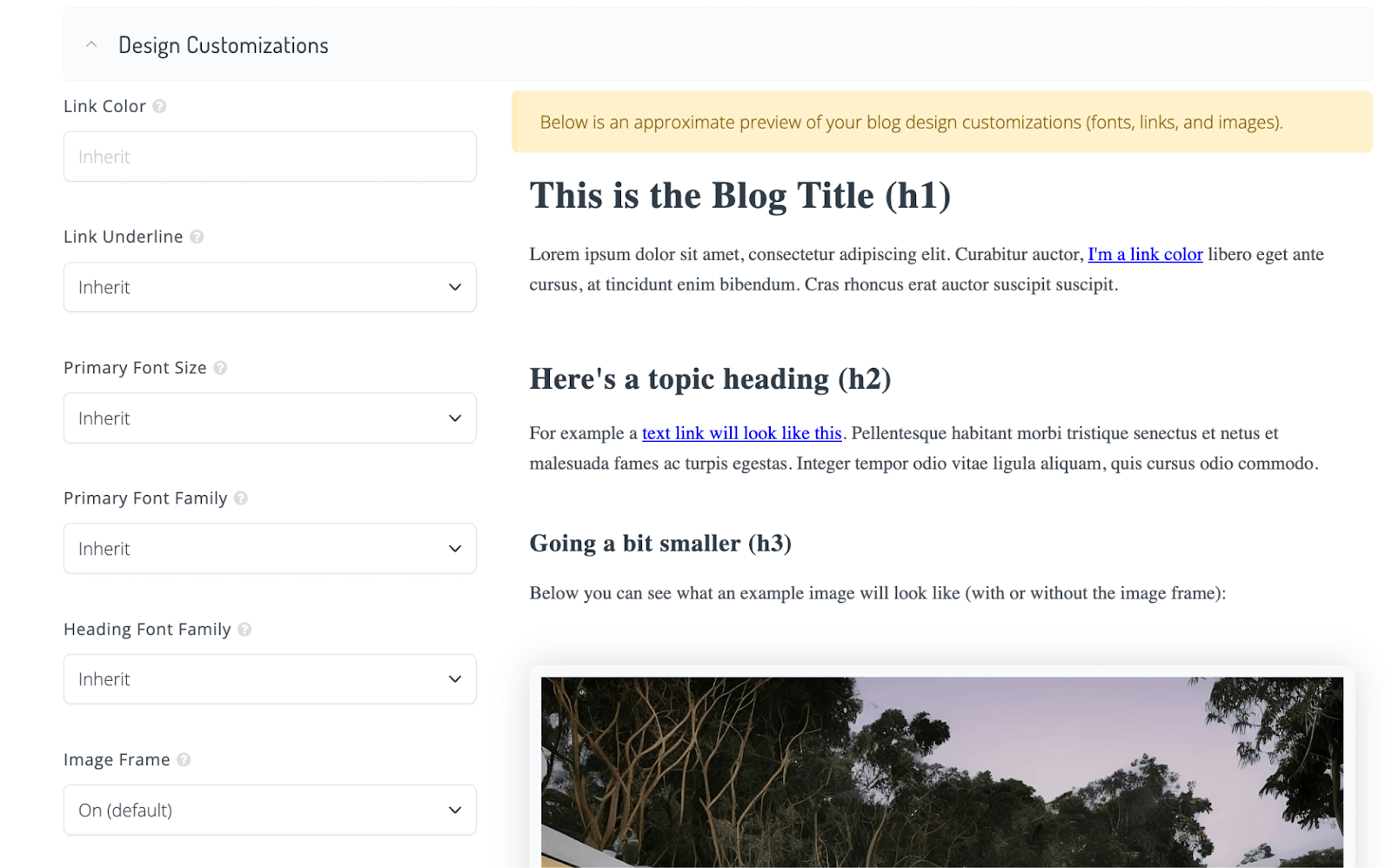
Task: Open the Primary Font Family dropdown
Action: click(270, 549)
